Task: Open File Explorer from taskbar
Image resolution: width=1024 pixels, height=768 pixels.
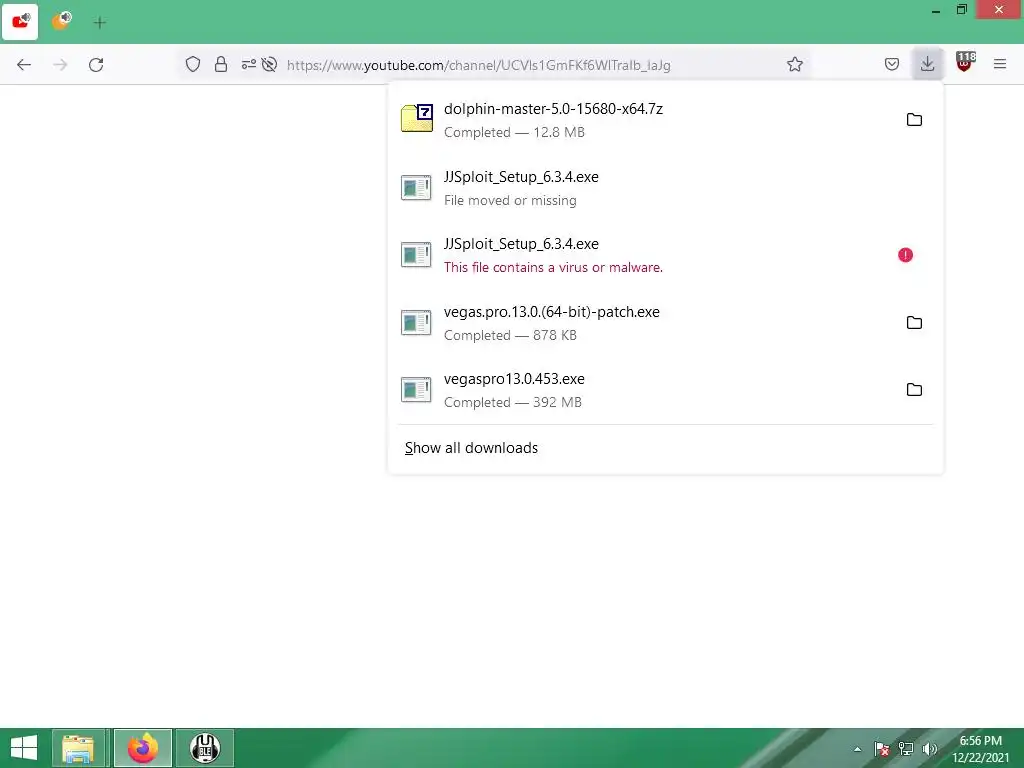Action: click(x=78, y=748)
